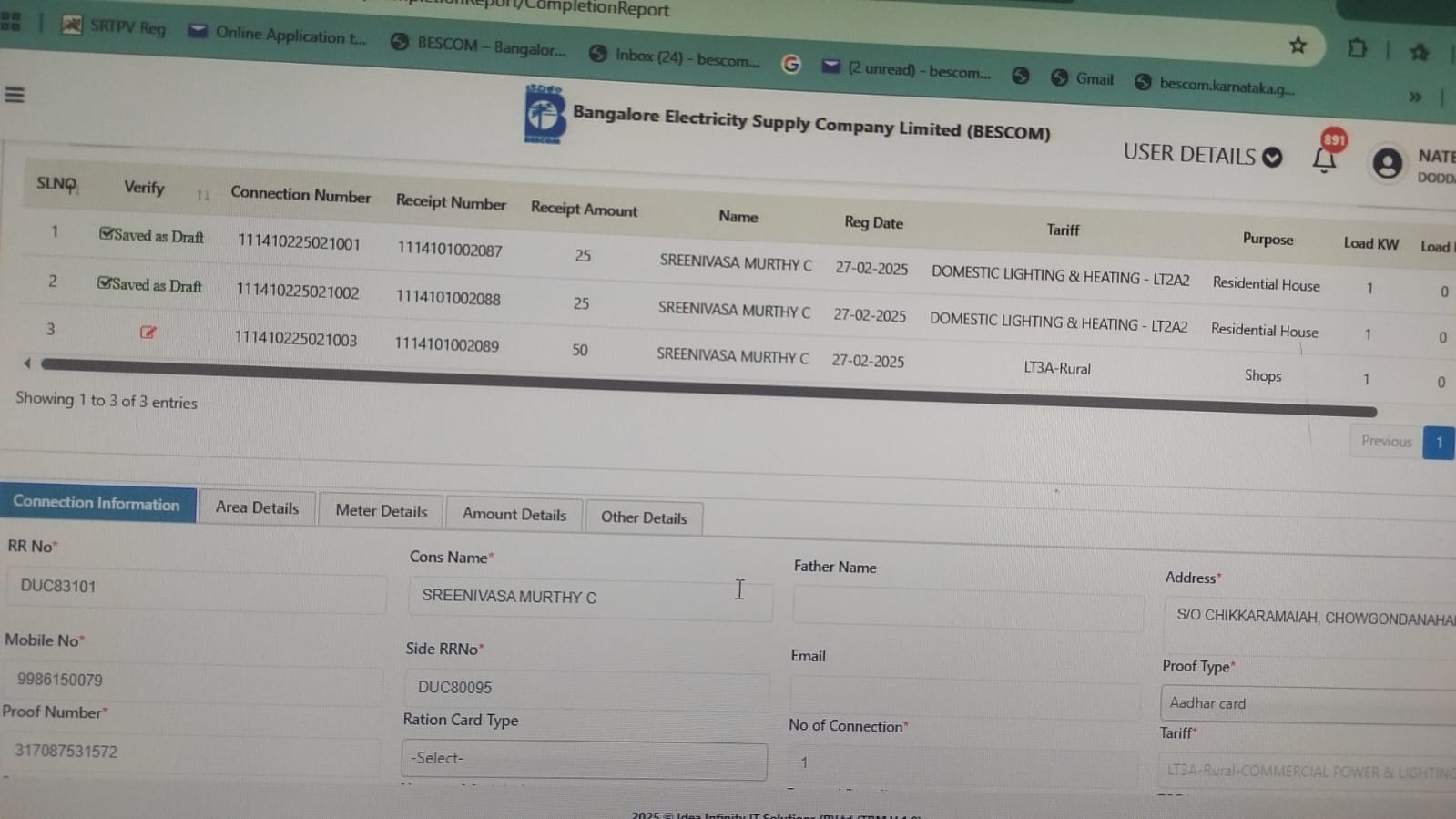Image resolution: width=1456 pixels, height=819 pixels.
Task: Click receipt amount 50 in row 3
Action: tap(580, 350)
